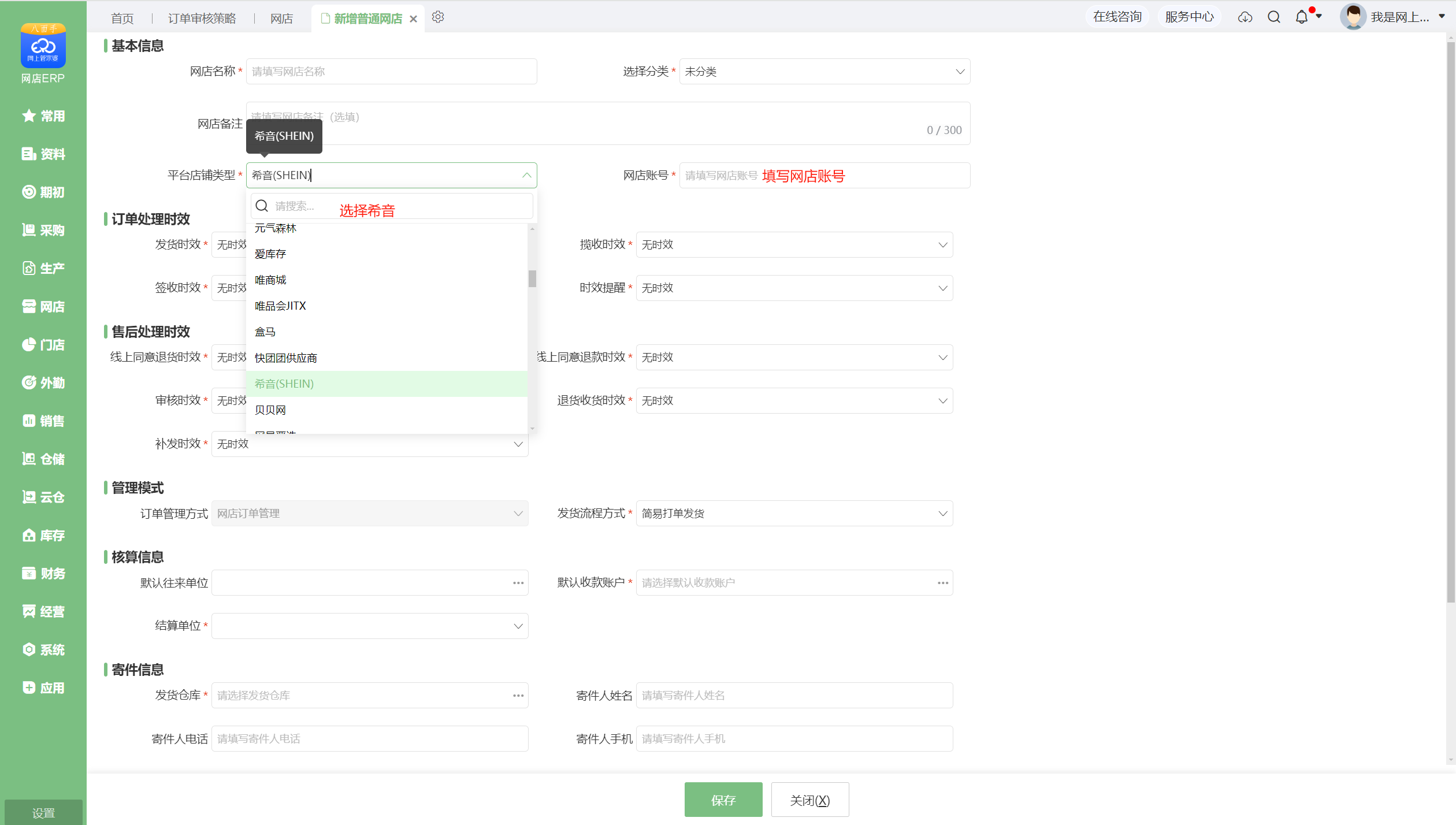Screen dimensions: 1456x825
Task: Switch to the 订单审核策略 tab
Action: tap(202, 18)
